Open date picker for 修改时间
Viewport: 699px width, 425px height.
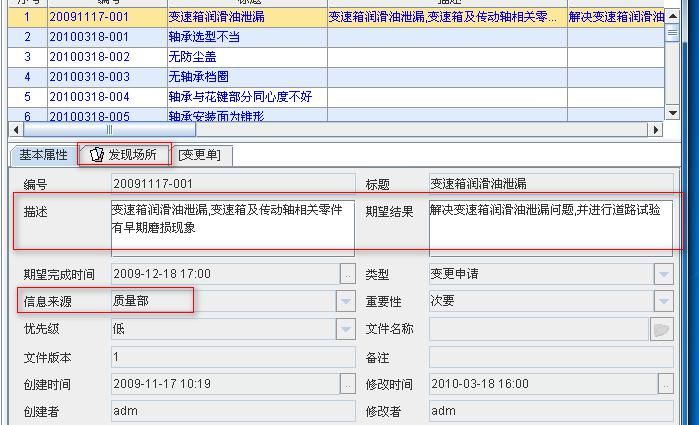pos(665,384)
